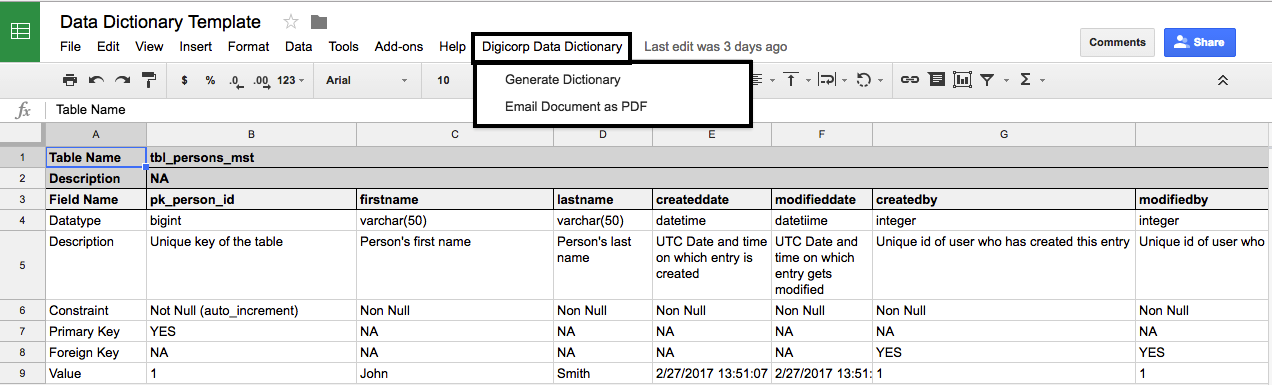Open the Comments button
Screen dimensions: 1272x385
click(1117, 42)
